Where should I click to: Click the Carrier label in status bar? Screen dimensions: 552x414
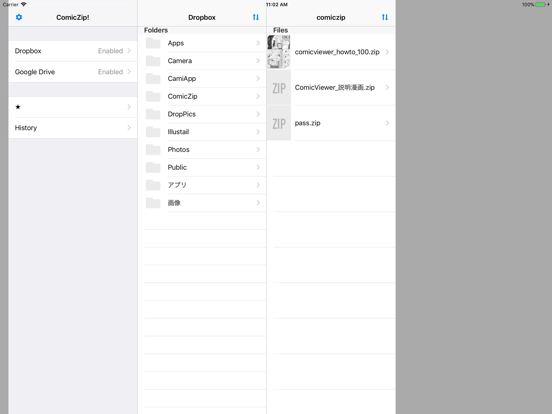click(x=11, y=5)
